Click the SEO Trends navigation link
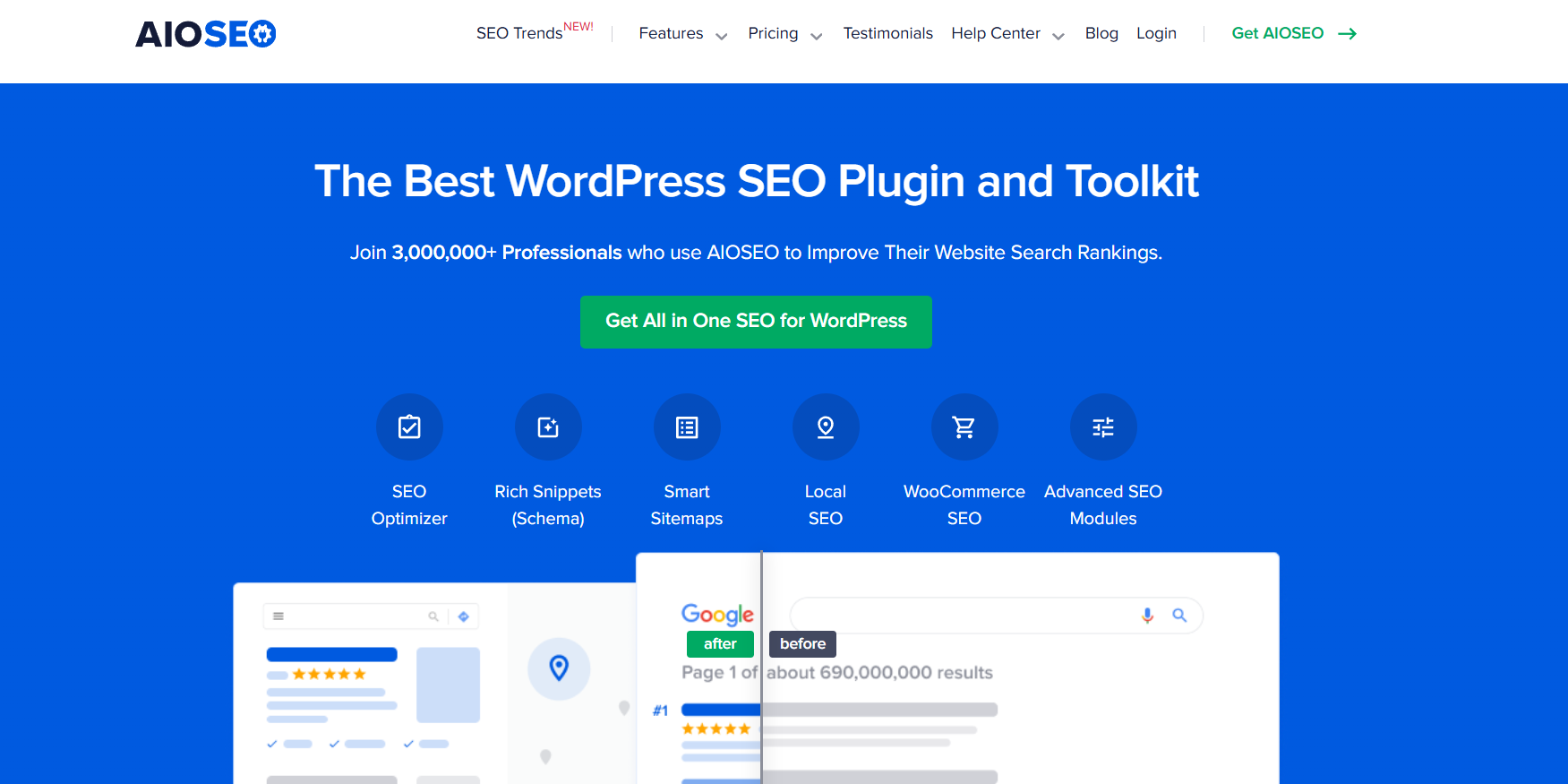Screen dimensions: 1568x784 [520, 34]
